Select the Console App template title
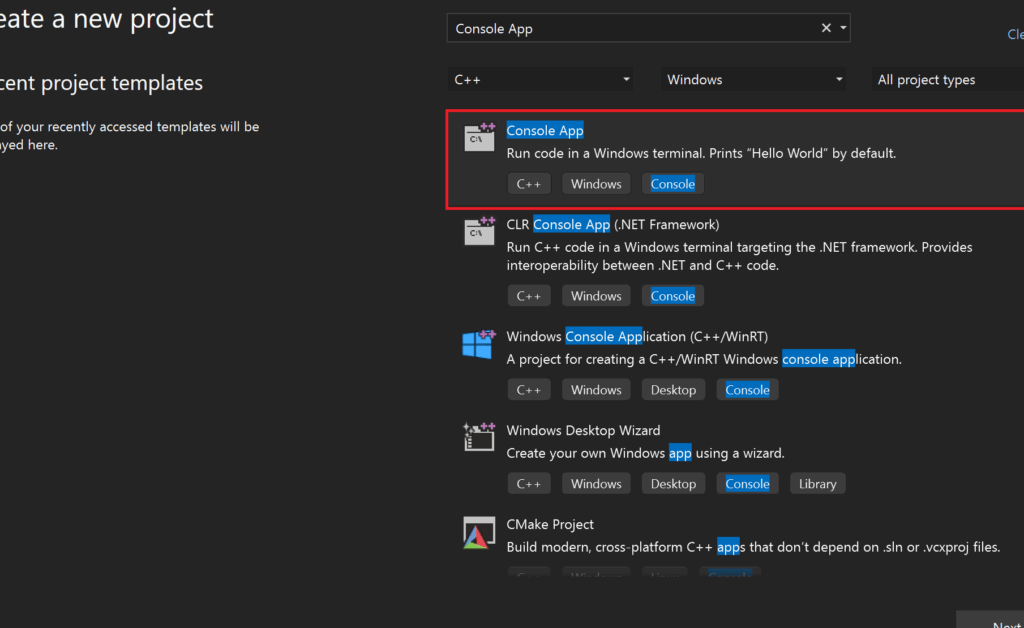Screen dimensions: 1024x628 (x=545, y=131)
